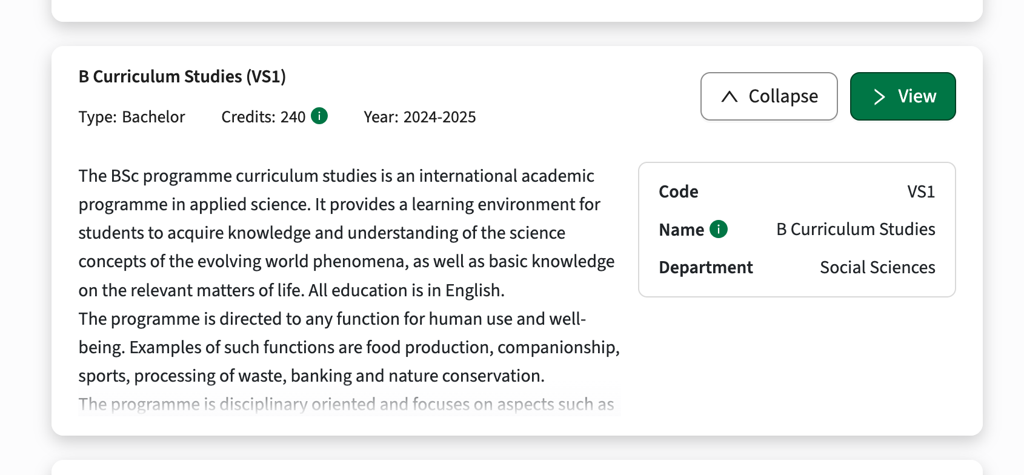Select the "Type: Bachelor" text
This screenshot has height=475, width=1024.
pos(132,117)
